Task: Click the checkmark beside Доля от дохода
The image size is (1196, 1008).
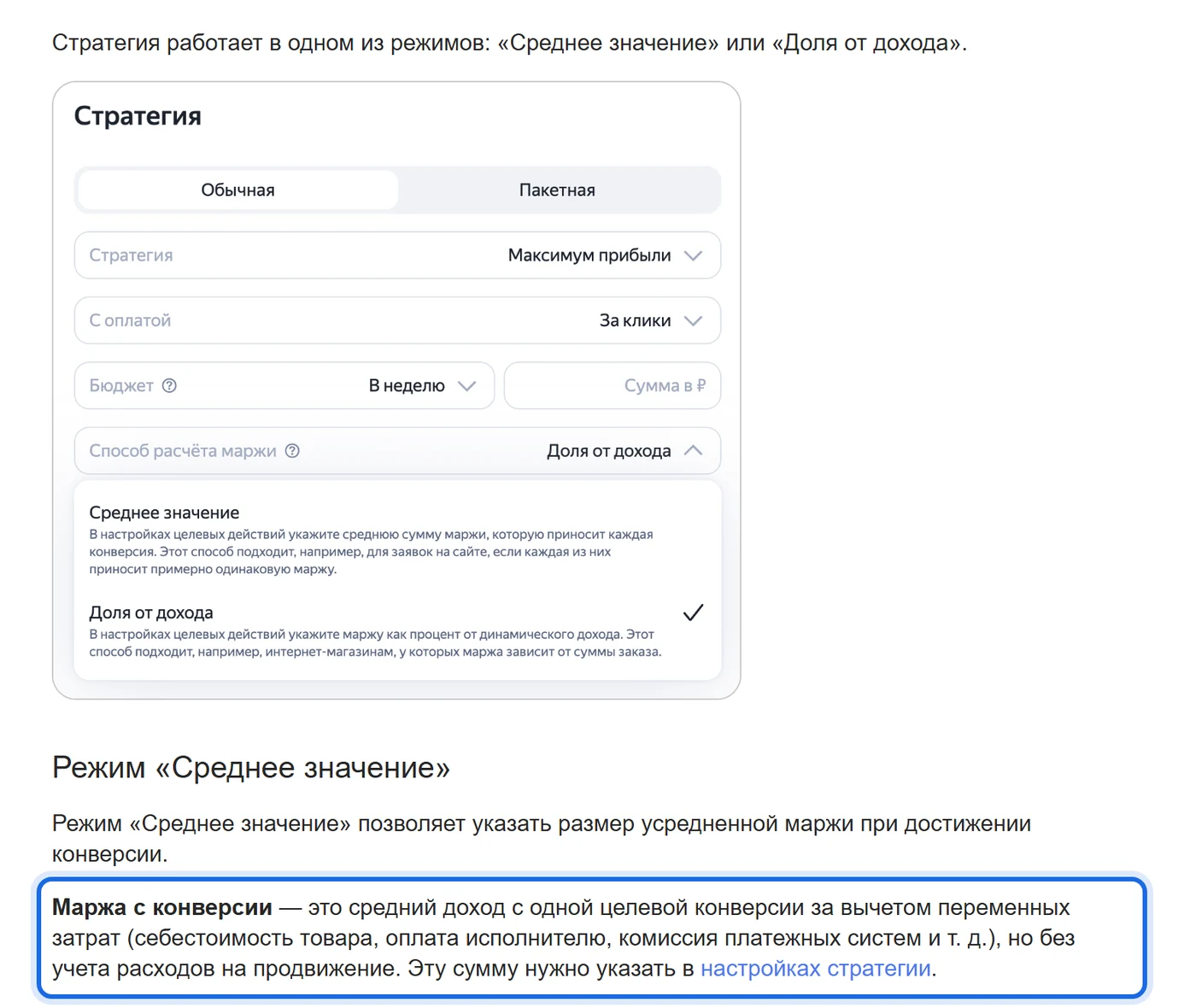Action: pos(693,612)
